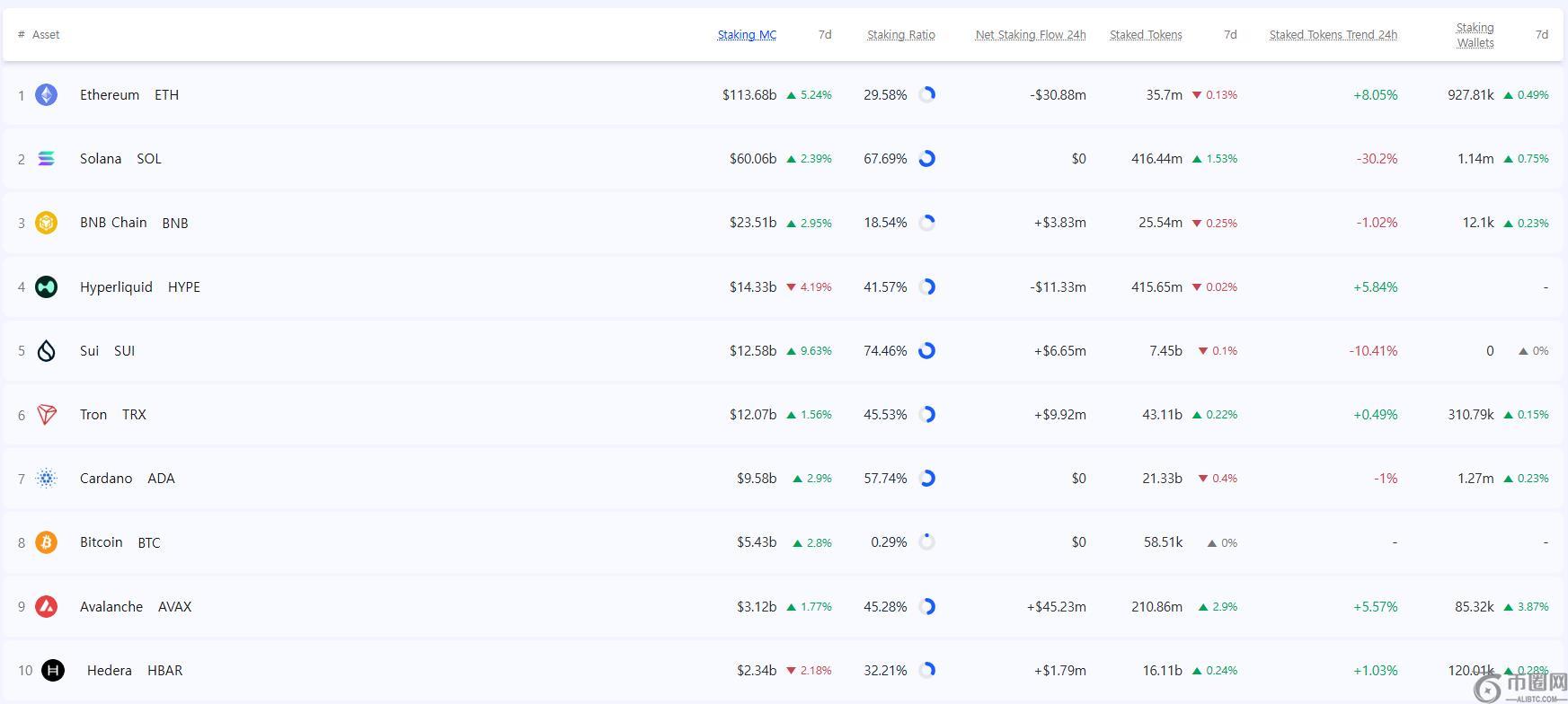Viewport: 1568px width, 704px height.
Task: Open the Bitcoin asset name
Action: (101, 542)
